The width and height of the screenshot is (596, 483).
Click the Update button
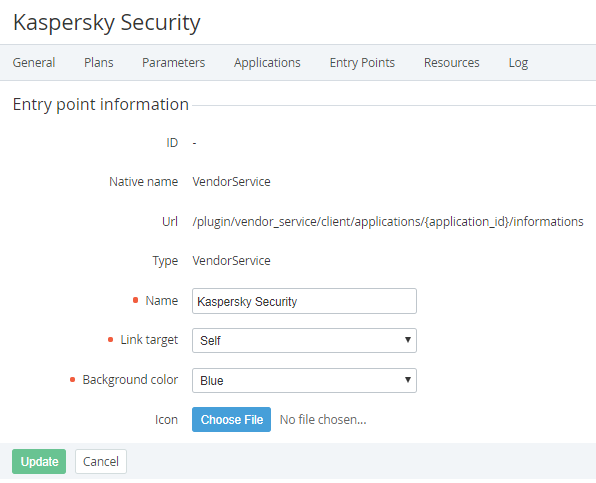[x=39, y=461]
